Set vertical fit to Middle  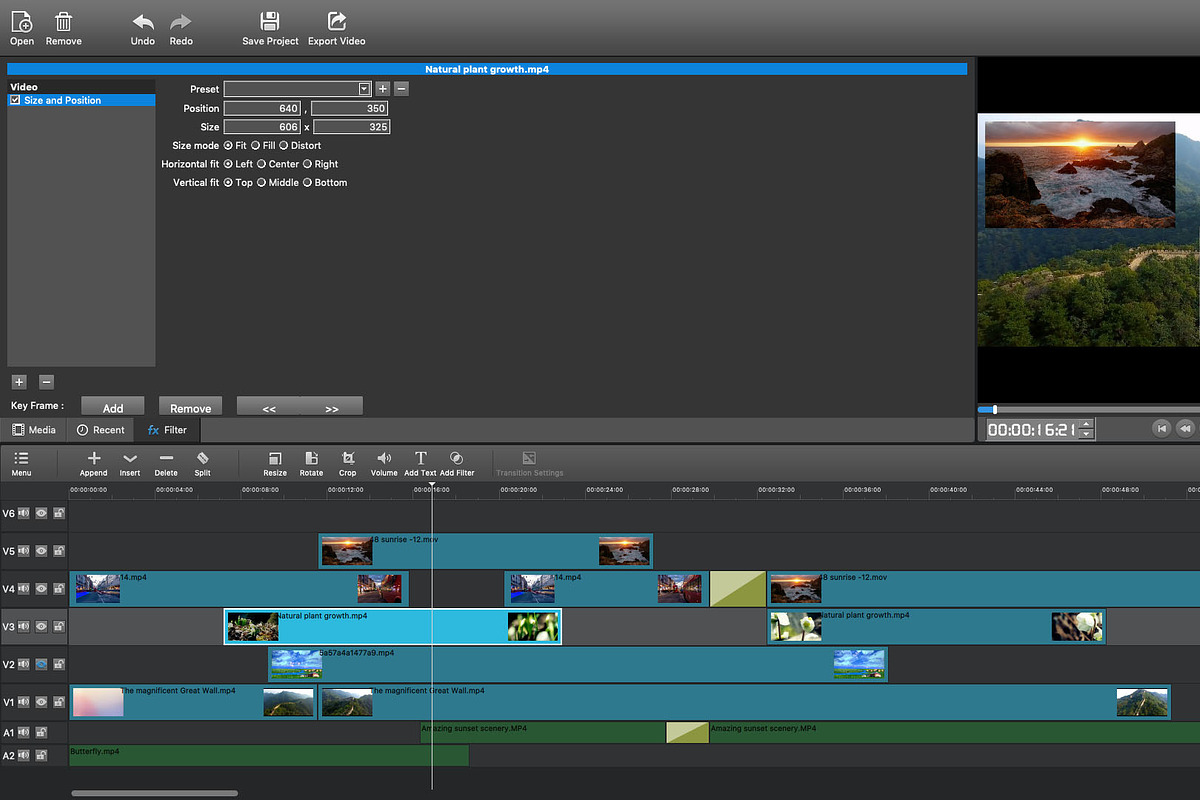(x=262, y=183)
